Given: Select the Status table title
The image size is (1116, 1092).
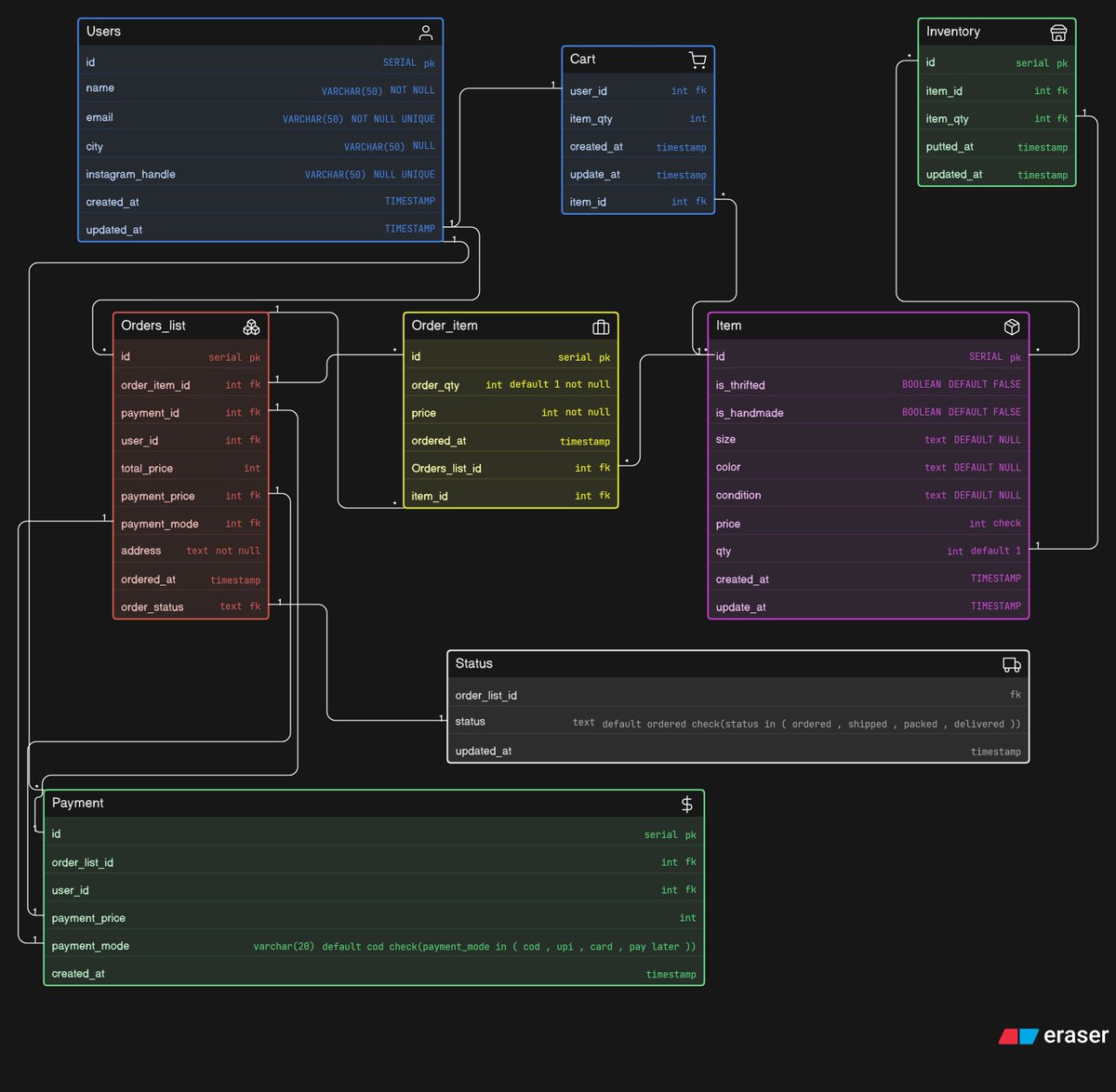Looking at the screenshot, I should (x=473, y=663).
